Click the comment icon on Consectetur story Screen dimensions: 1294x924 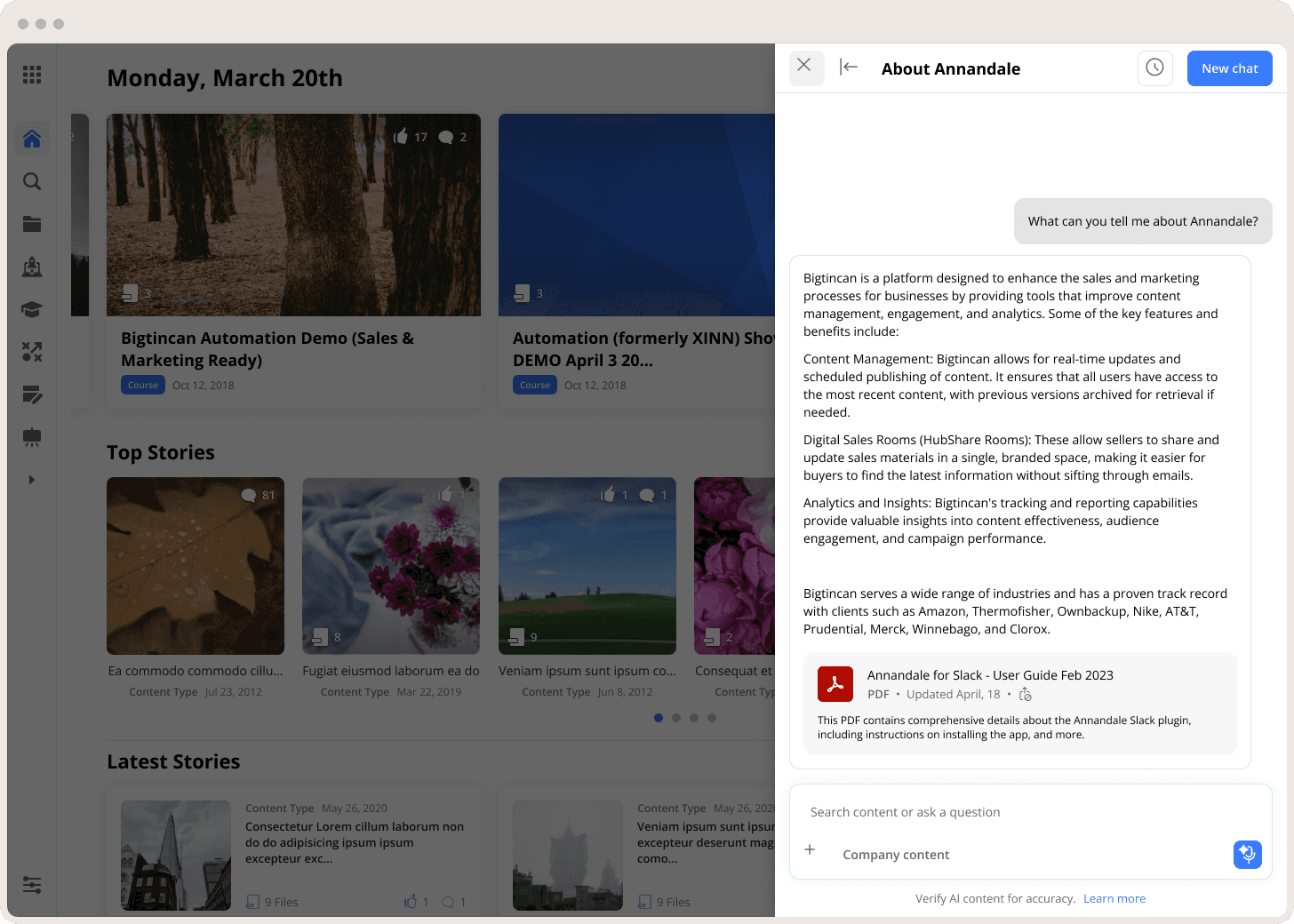[448, 902]
